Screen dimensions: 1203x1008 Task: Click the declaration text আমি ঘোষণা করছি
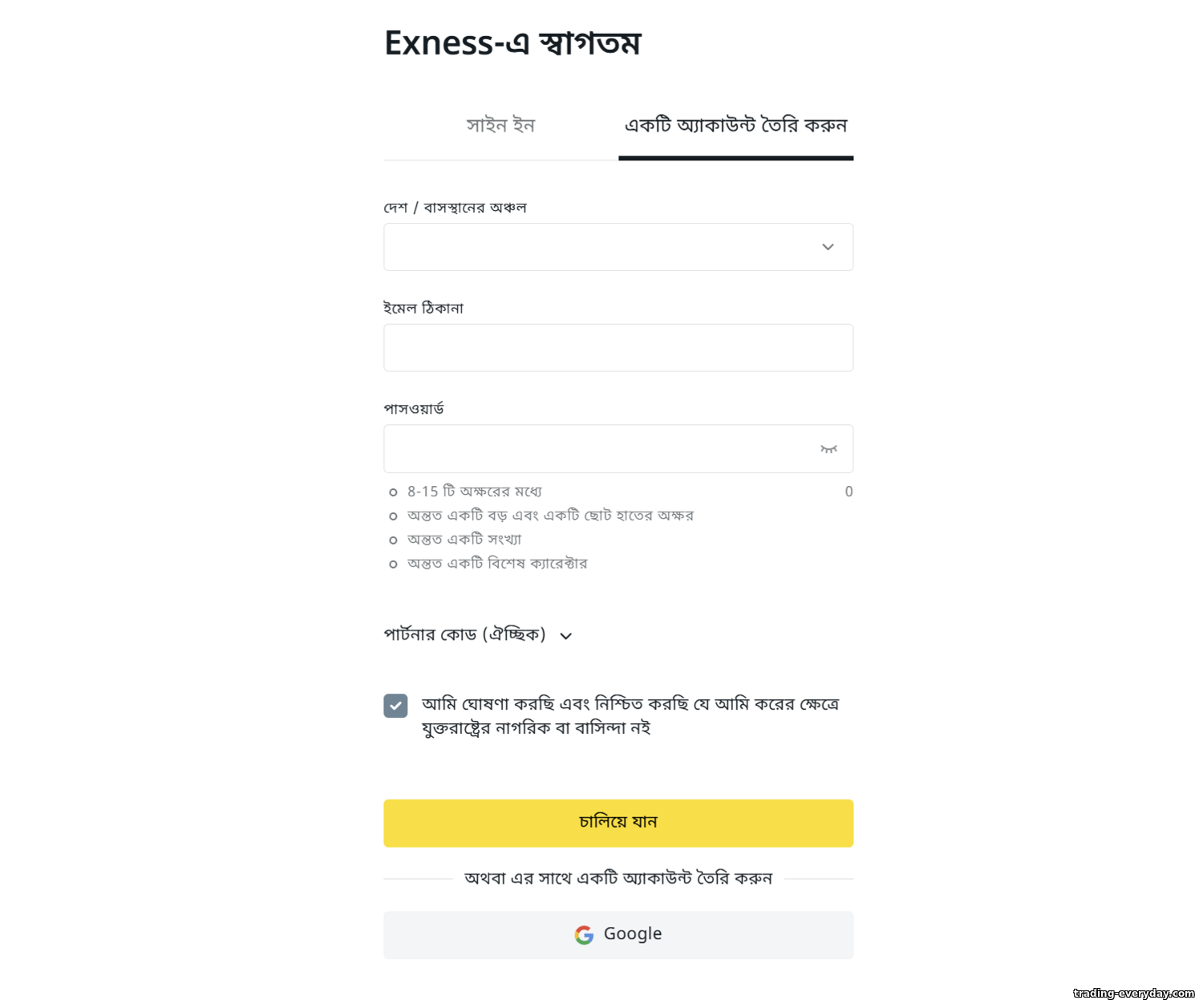[488, 704]
